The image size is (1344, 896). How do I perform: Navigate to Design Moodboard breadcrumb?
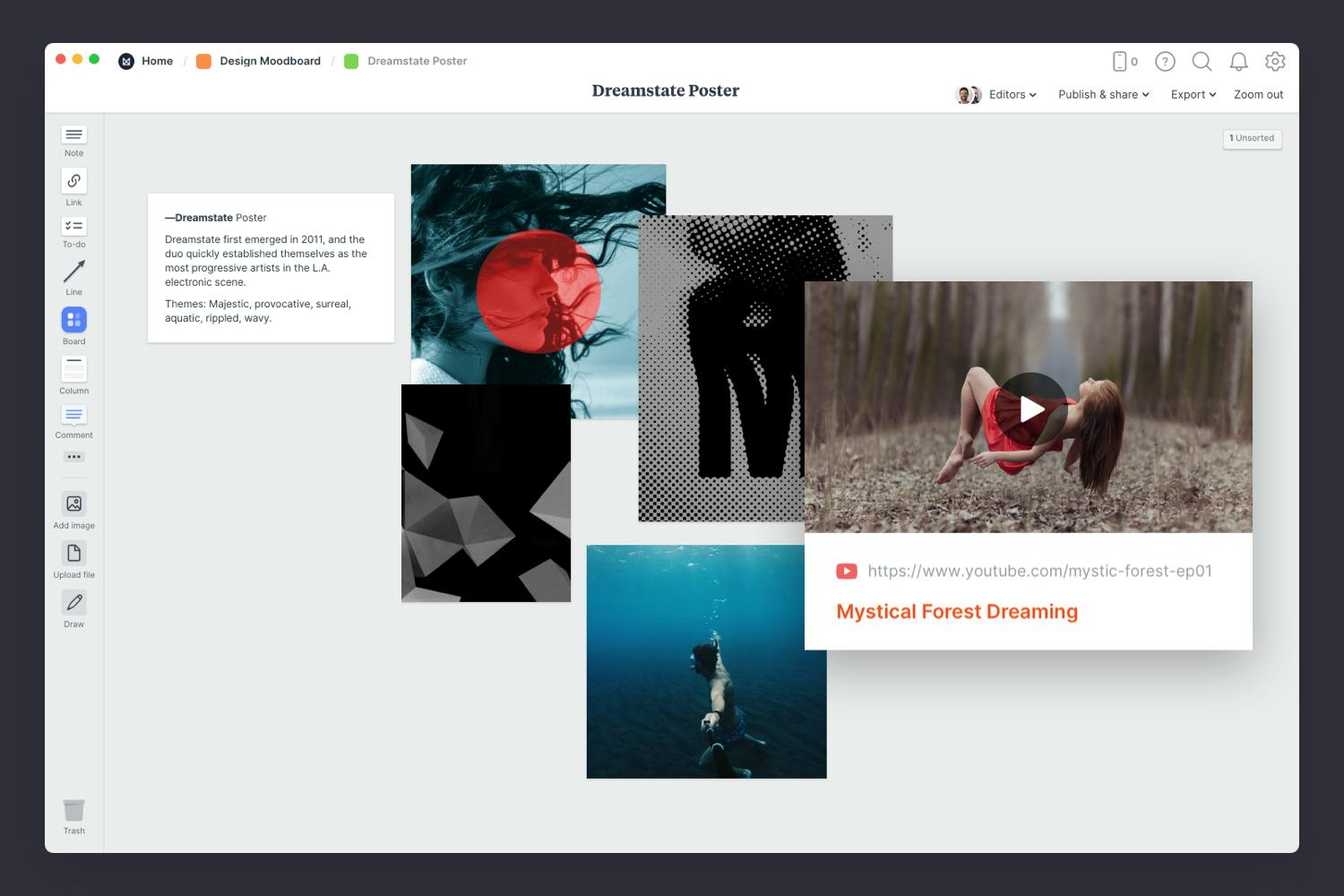tap(271, 61)
